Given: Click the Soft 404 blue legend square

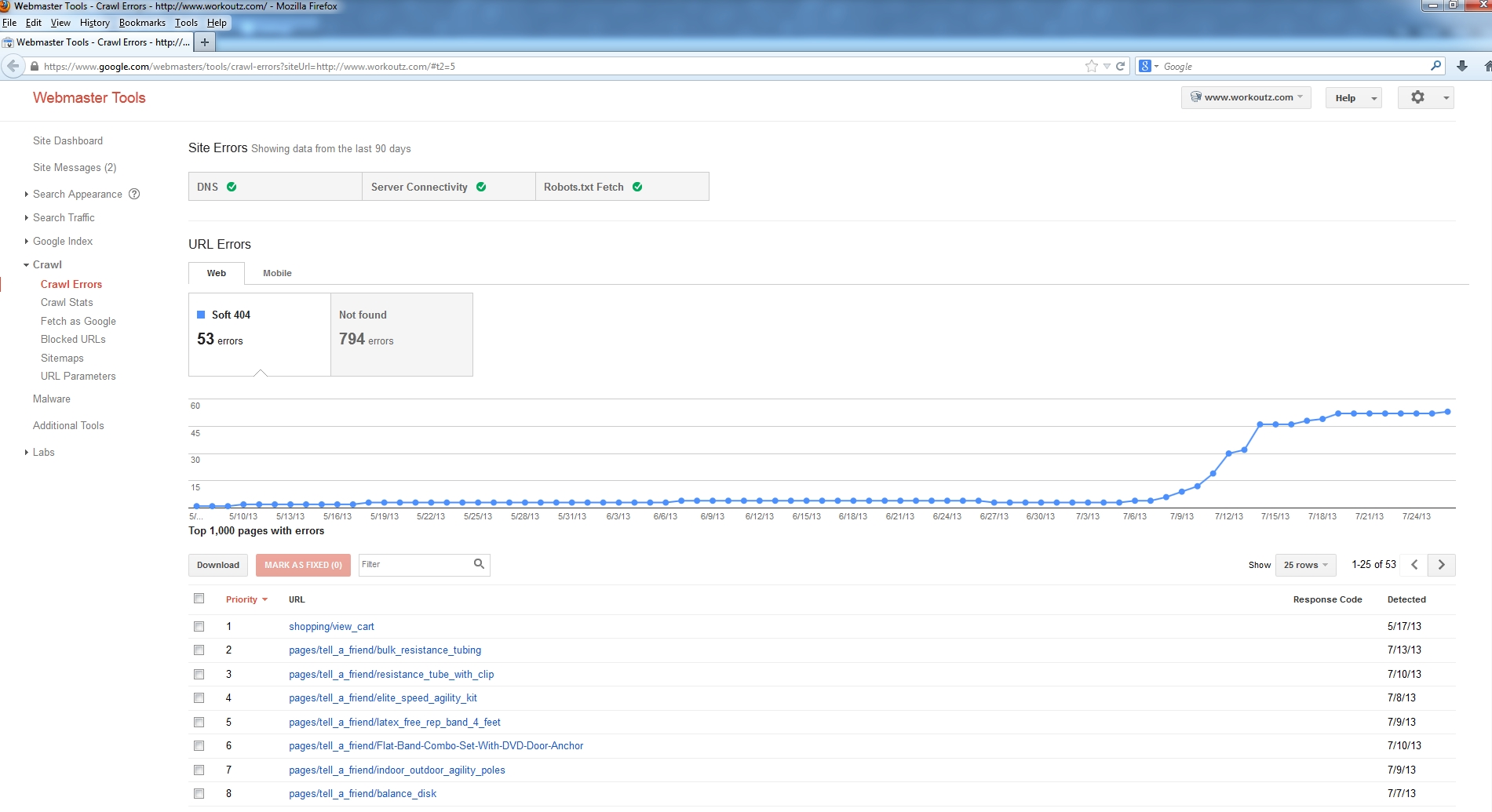Looking at the screenshot, I should click(x=201, y=315).
